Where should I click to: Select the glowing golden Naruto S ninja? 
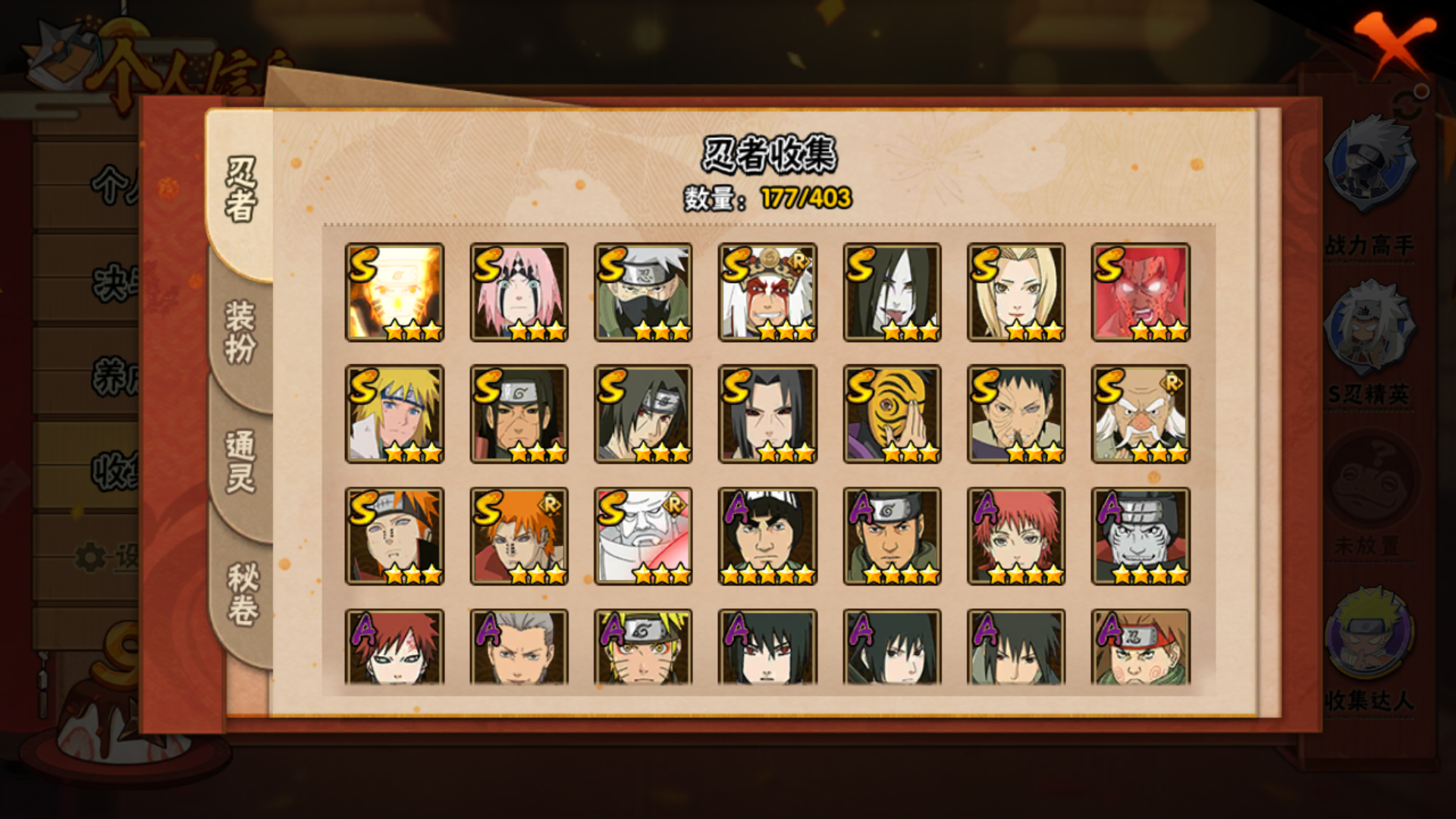394,292
